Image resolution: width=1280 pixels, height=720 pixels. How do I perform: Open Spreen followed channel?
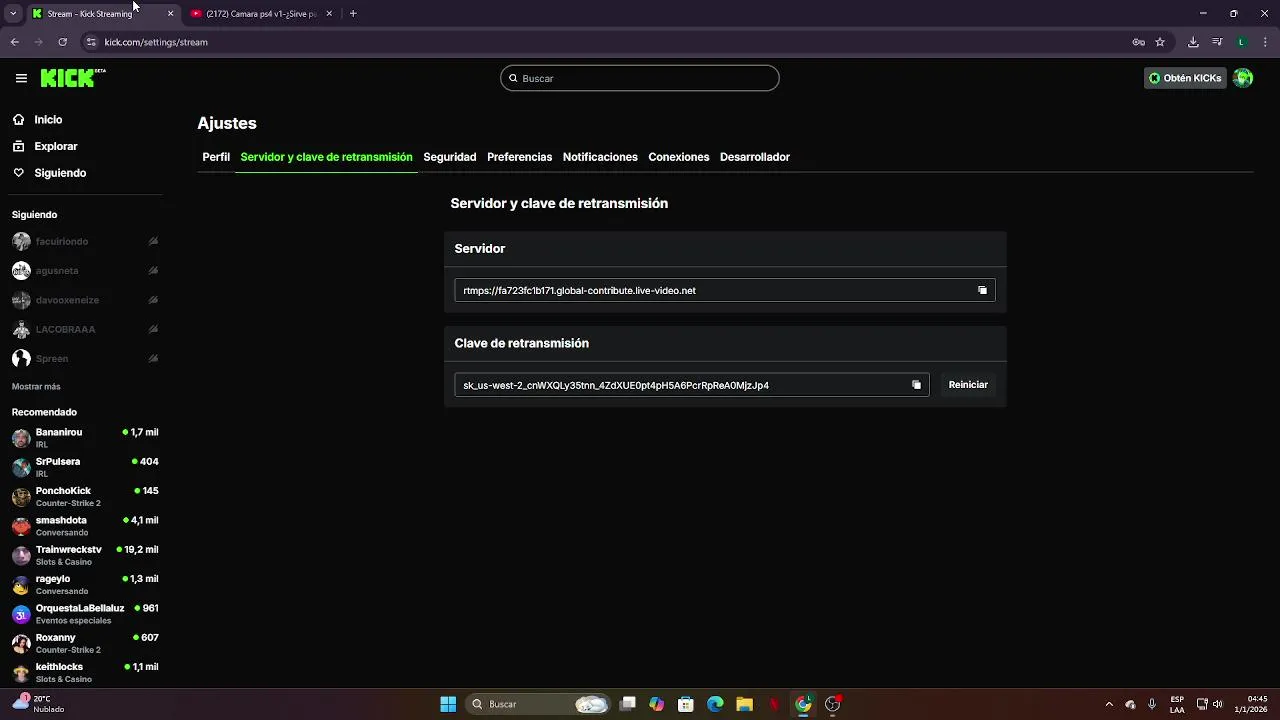click(x=85, y=358)
